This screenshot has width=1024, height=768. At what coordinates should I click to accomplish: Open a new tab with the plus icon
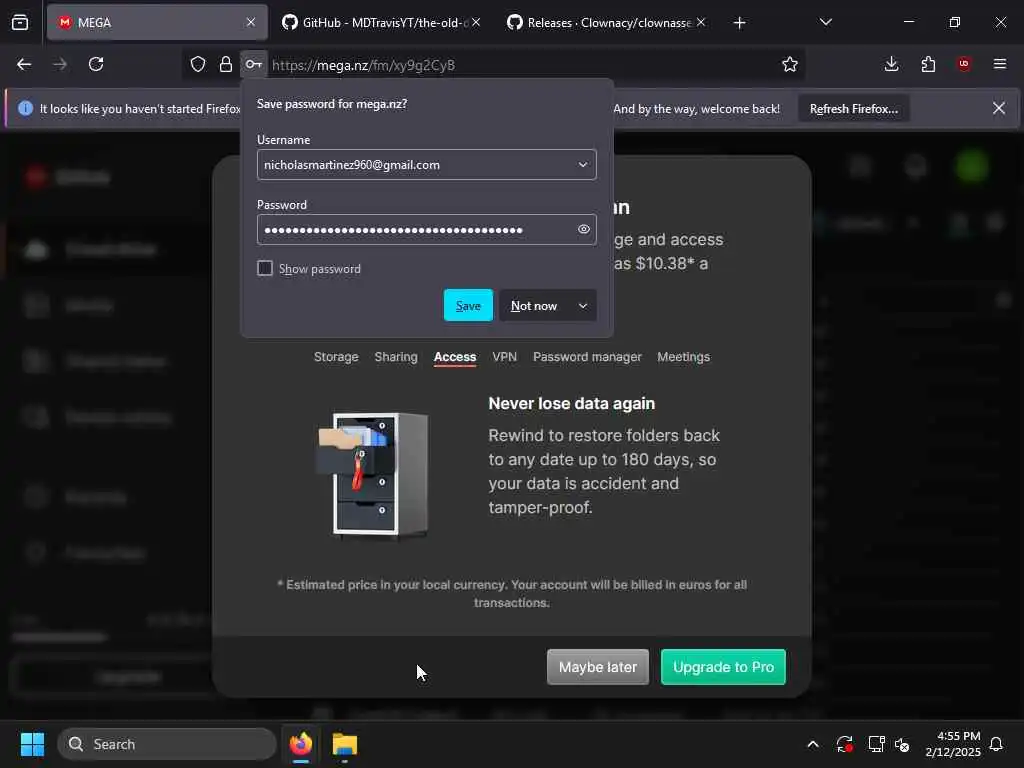(x=739, y=23)
